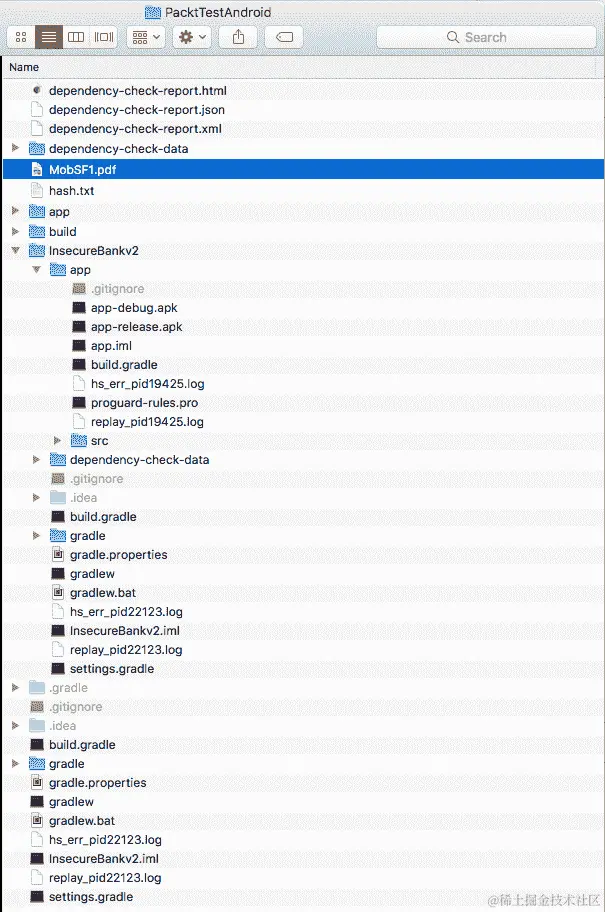Click the bottom-level gradlew.bat file icon
The image size is (605, 912).
pyautogui.click(x=37, y=820)
